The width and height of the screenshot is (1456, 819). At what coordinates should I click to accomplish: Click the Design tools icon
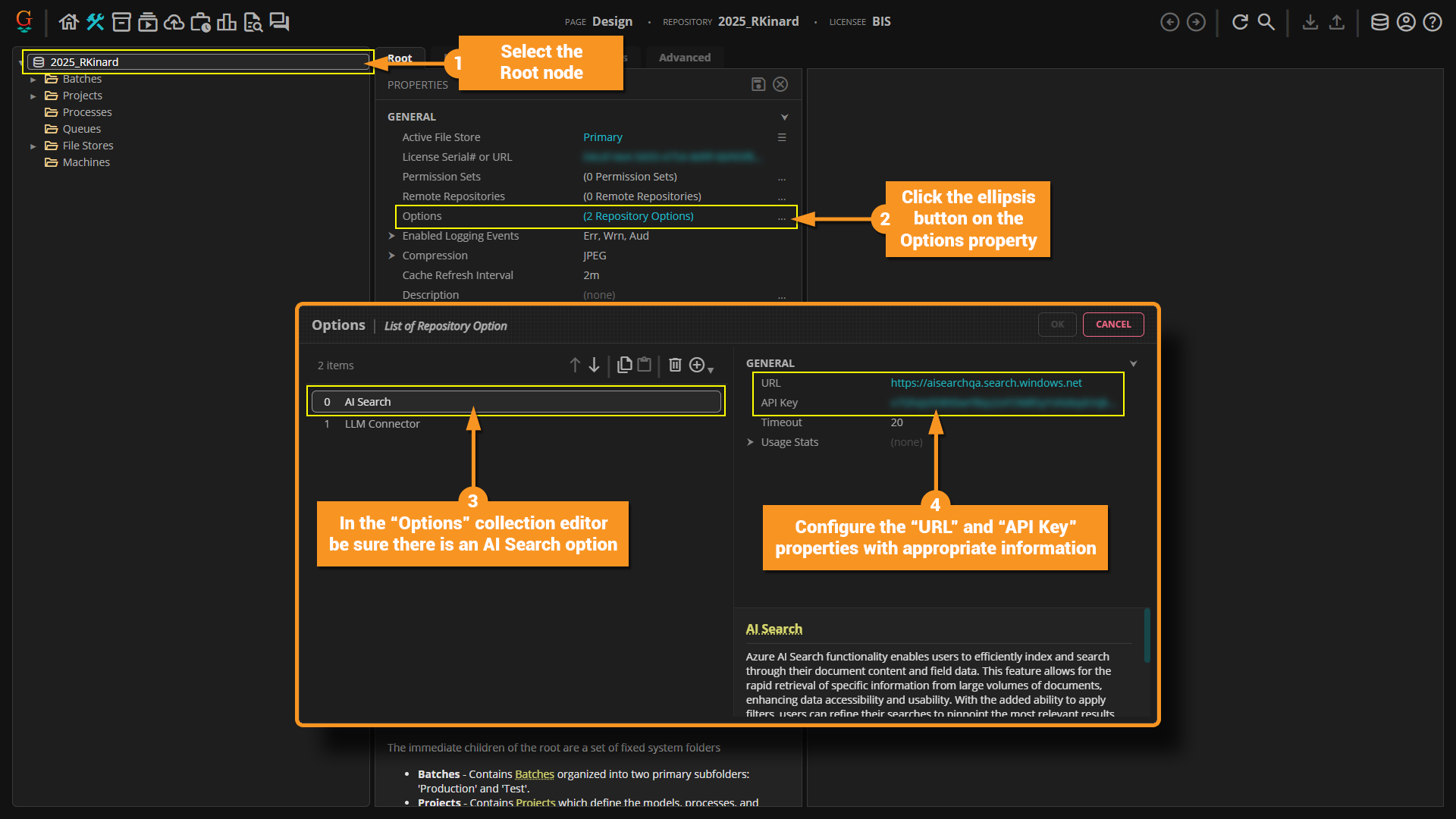coord(95,22)
